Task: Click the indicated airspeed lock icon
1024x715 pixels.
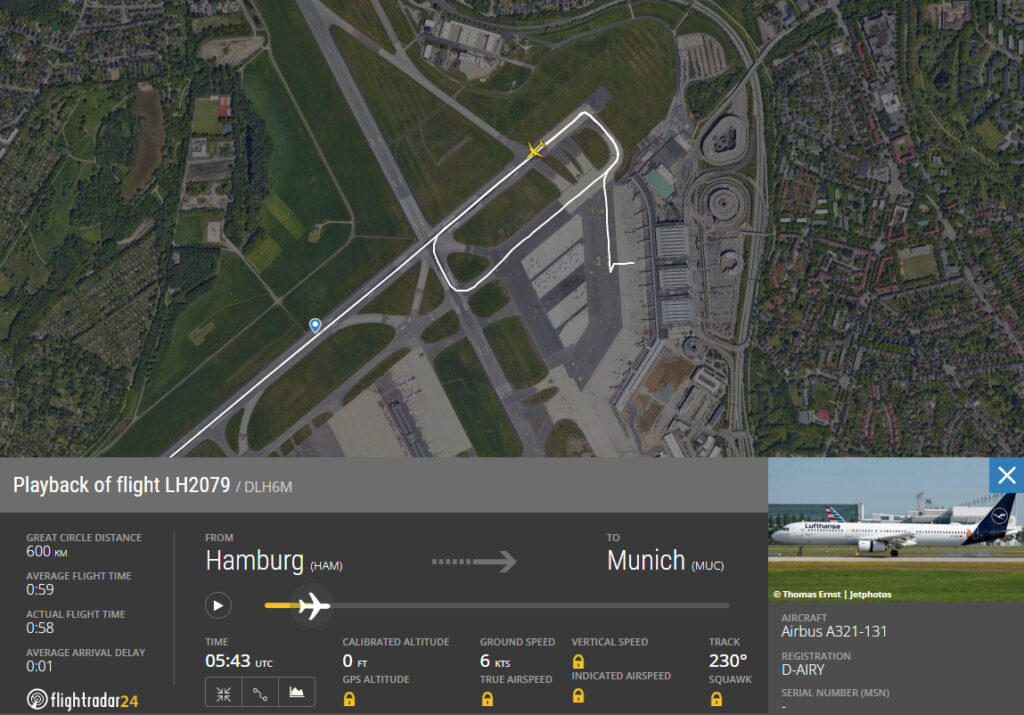Action: (x=578, y=696)
